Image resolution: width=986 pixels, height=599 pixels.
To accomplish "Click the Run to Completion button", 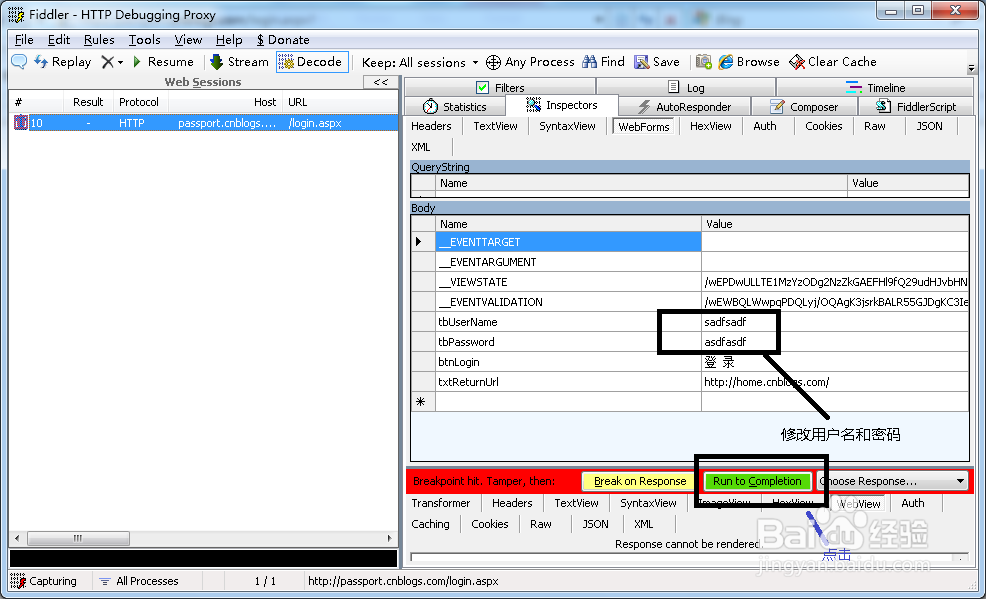I will (x=757, y=481).
